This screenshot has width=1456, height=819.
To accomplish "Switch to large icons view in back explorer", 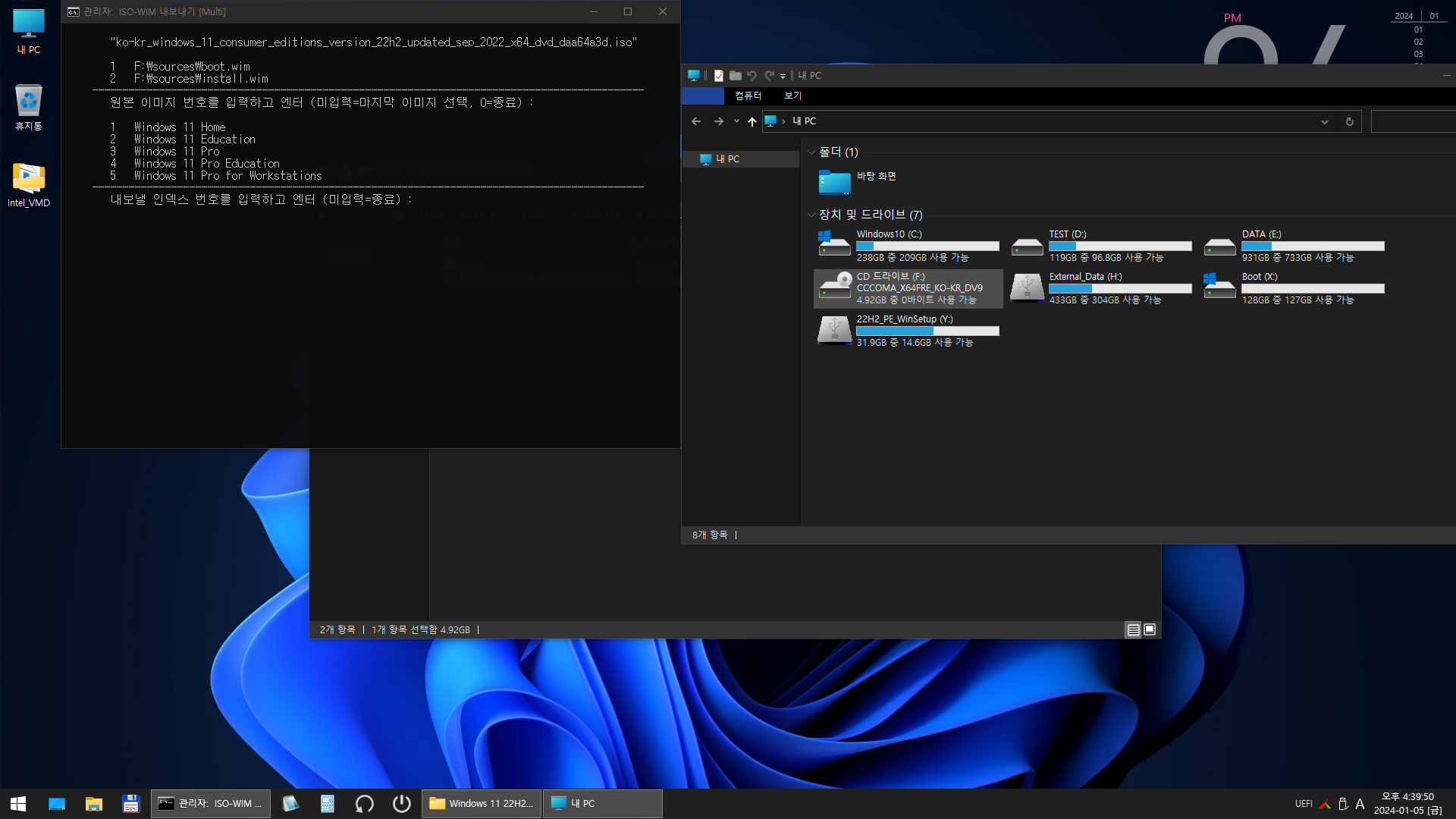I will [1150, 630].
